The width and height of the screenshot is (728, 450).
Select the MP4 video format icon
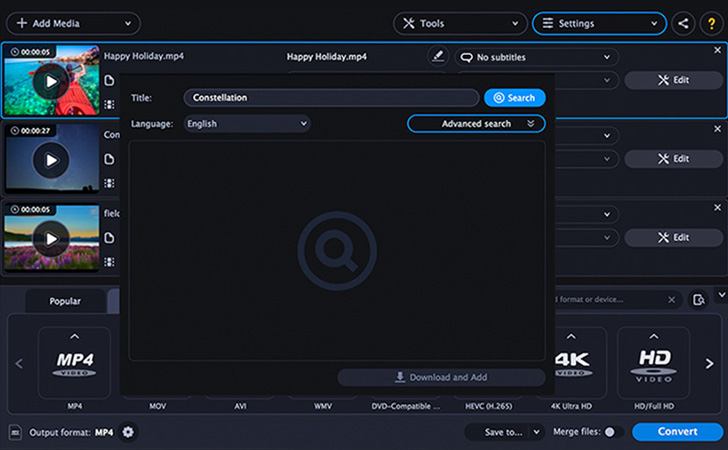click(74, 363)
